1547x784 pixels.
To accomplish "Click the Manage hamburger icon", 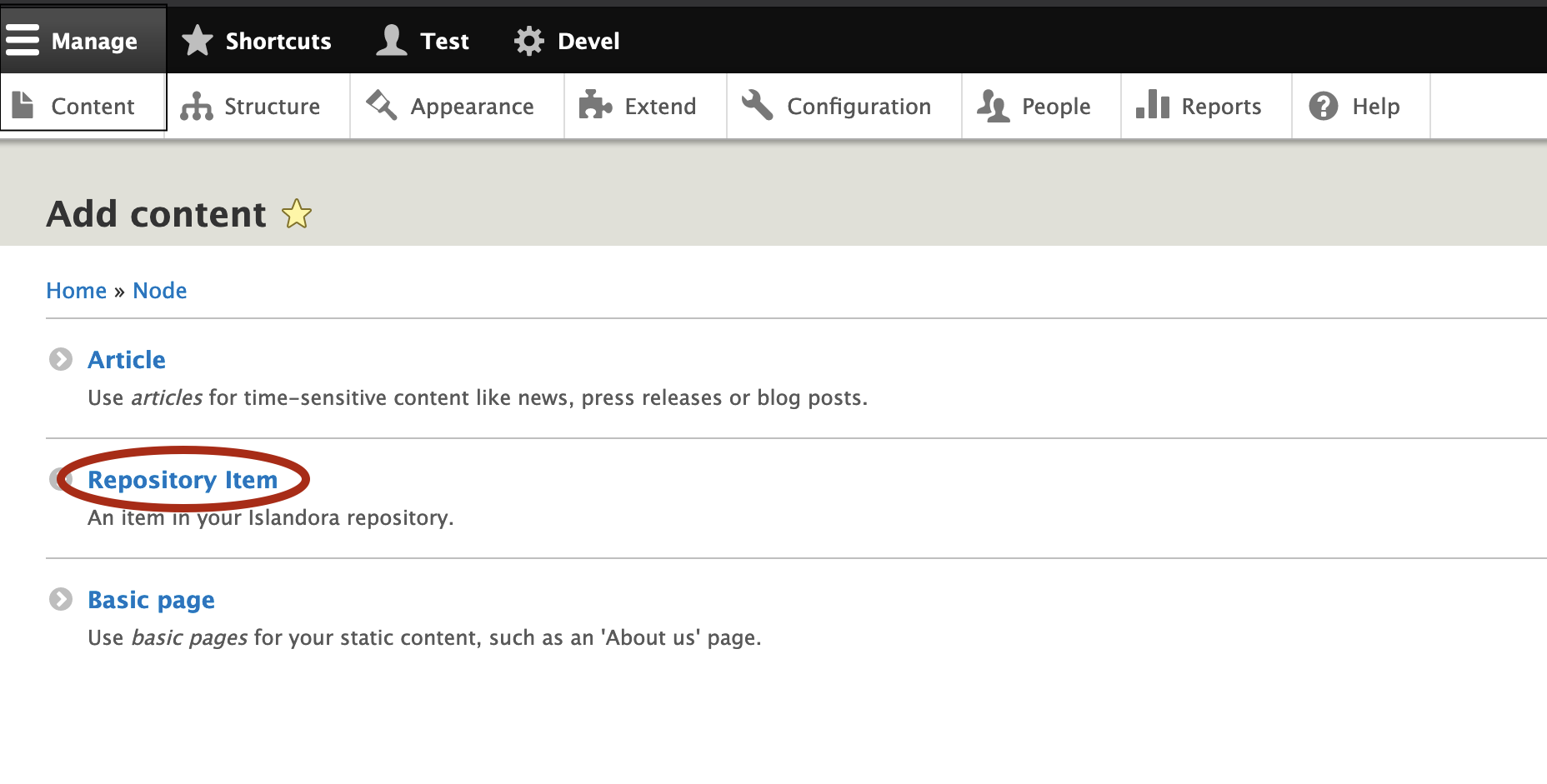I will point(23,39).
